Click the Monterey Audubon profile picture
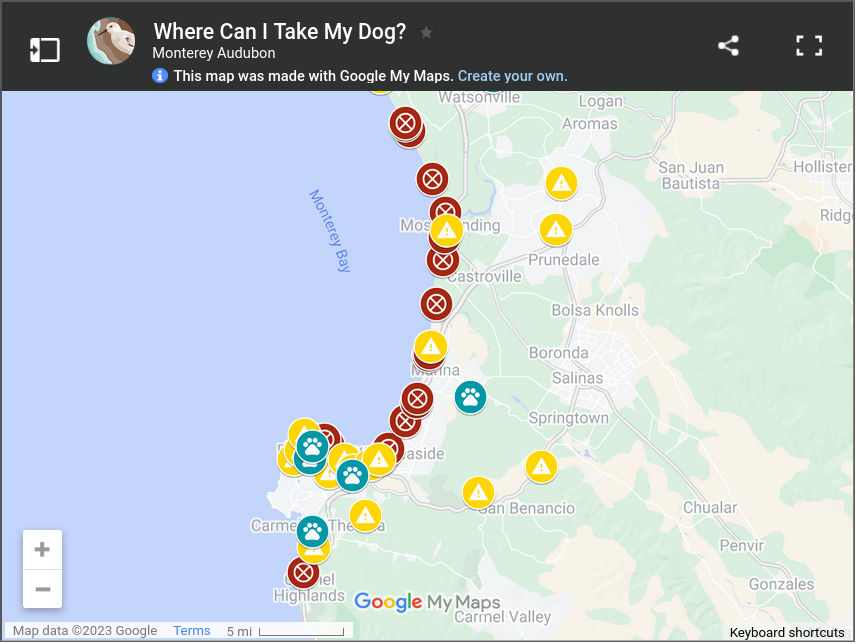Viewport: 857px width, 644px height. click(x=111, y=41)
